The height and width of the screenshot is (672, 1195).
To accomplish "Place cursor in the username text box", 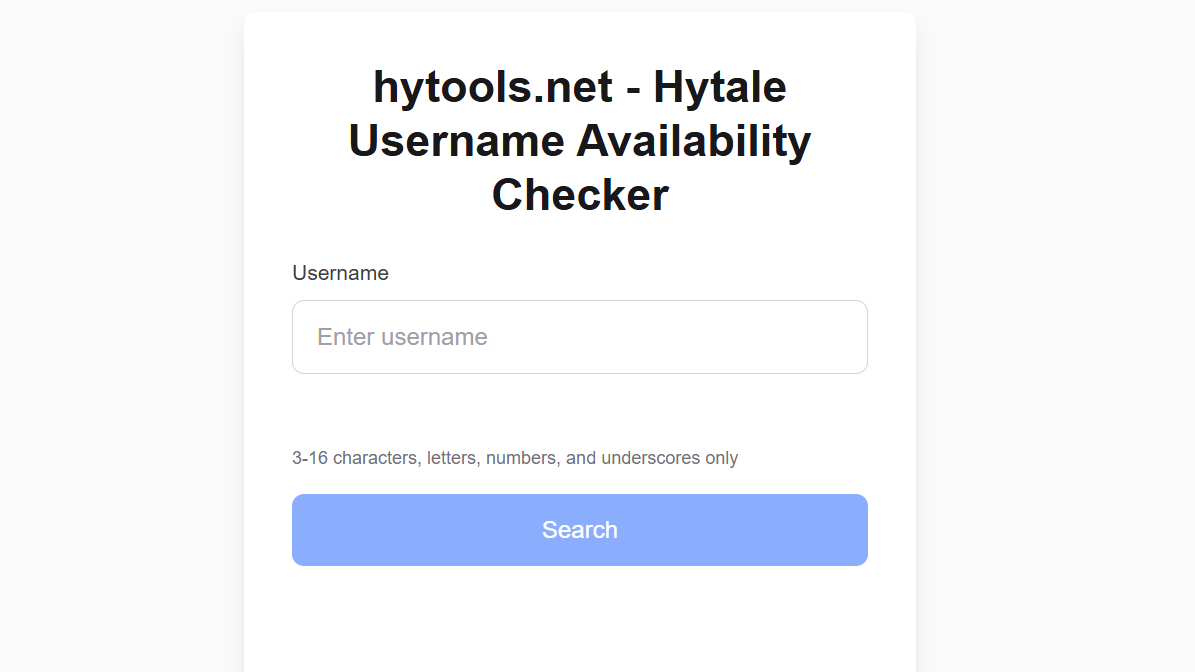I will pyautogui.click(x=579, y=337).
